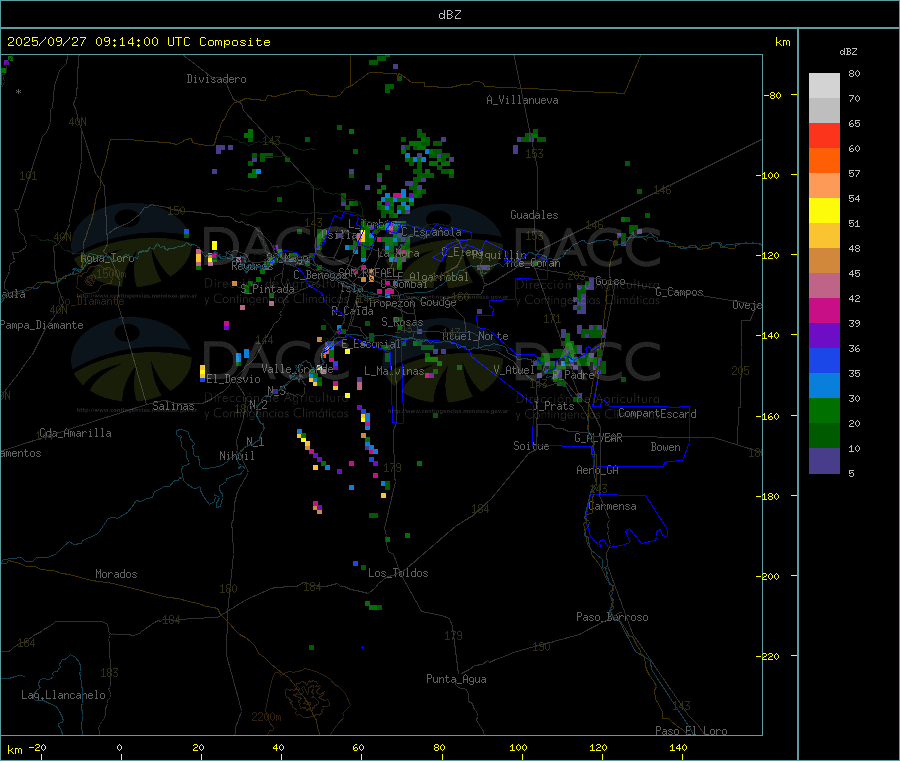The image size is (900, 761).
Task: Click the 30 dBZ green legend swatch
Action: [824, 410]
